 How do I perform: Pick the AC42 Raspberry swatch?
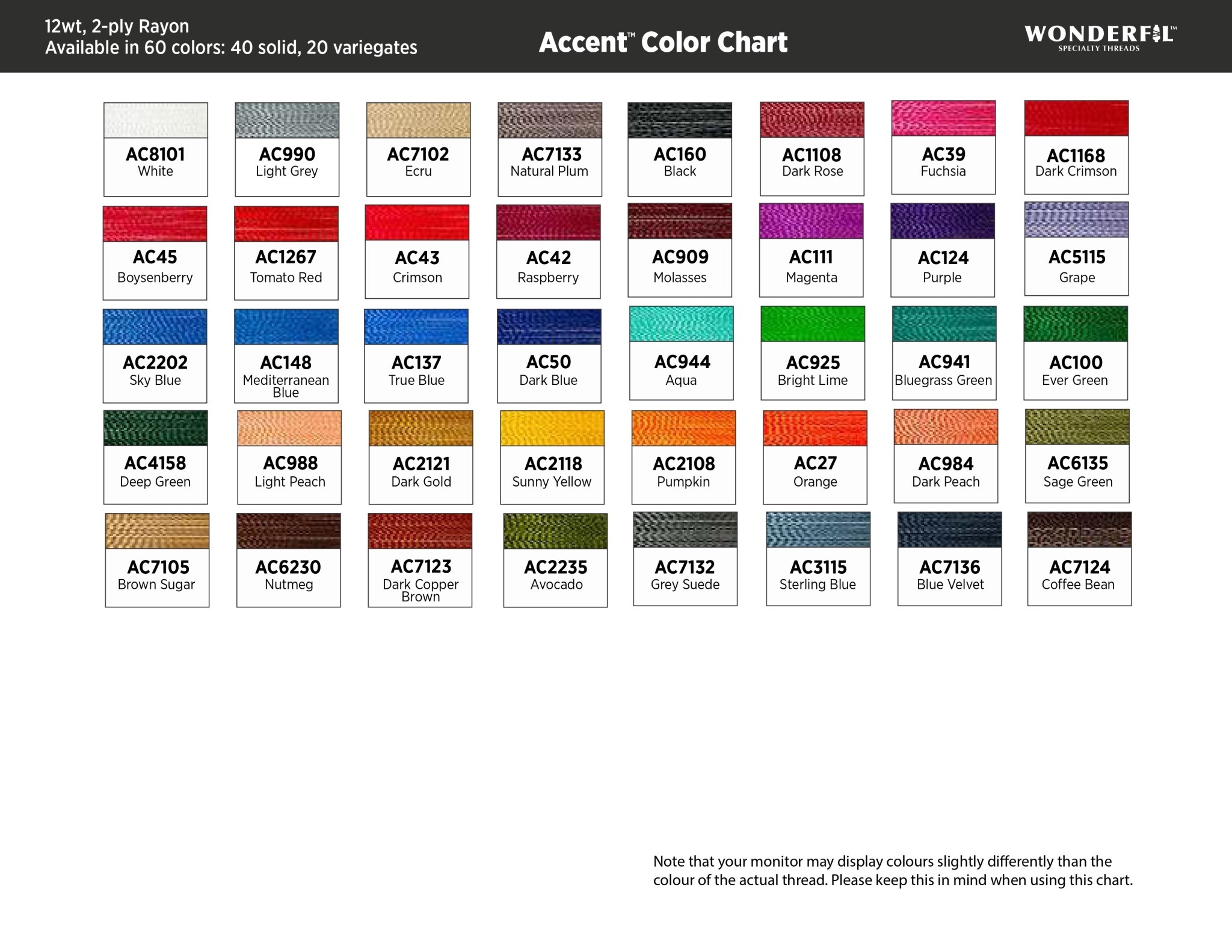(x=549, y=252)
